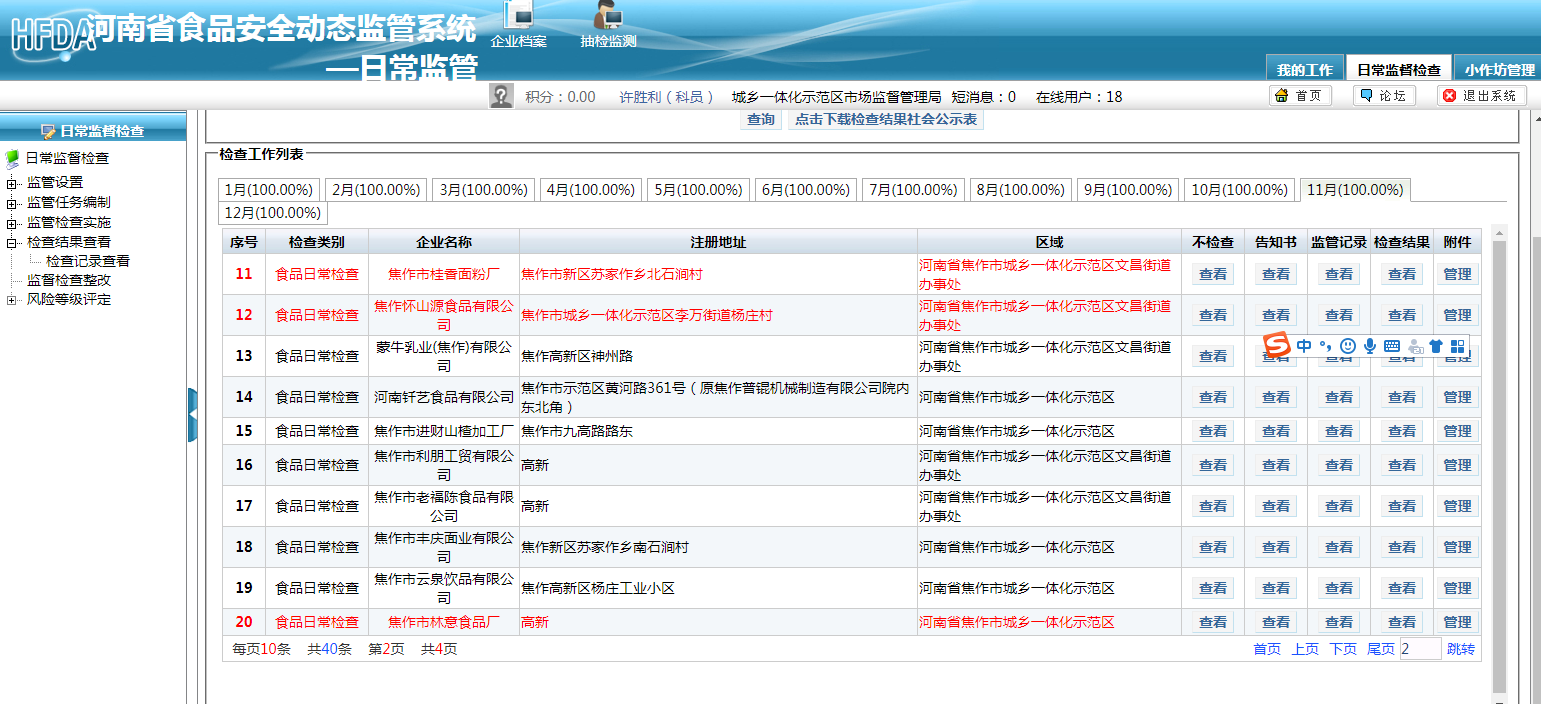Click 管理 attachment for row 16 利朋工贸
The width and height of the screenshot is (1541, 704).
[x=1457, y=465]
